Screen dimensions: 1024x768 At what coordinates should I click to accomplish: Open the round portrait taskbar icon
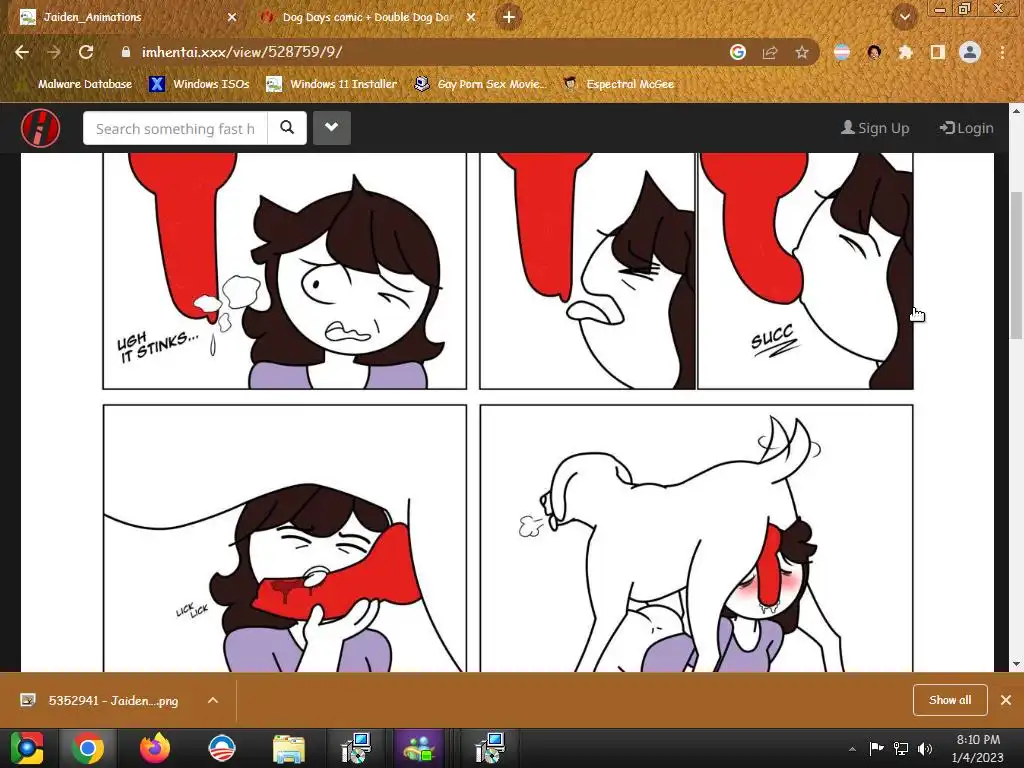tap(221, 748)
